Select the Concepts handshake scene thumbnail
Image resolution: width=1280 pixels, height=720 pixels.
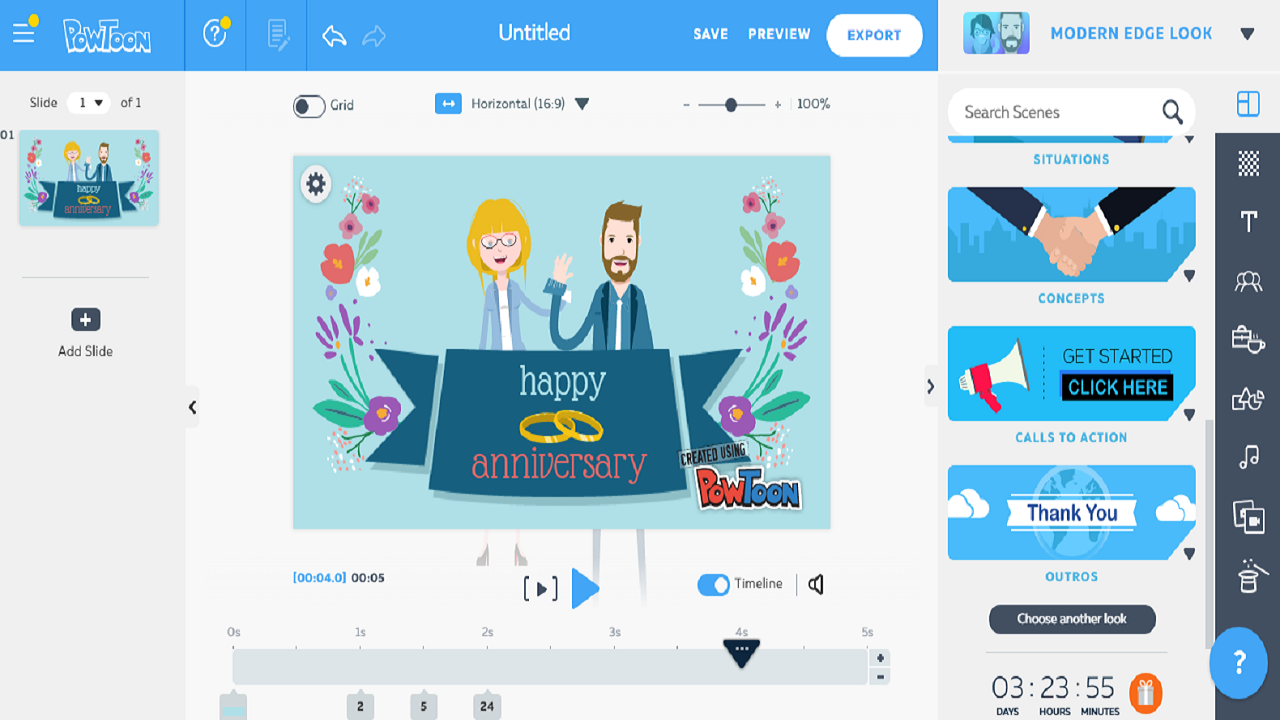coord(1071,235)
